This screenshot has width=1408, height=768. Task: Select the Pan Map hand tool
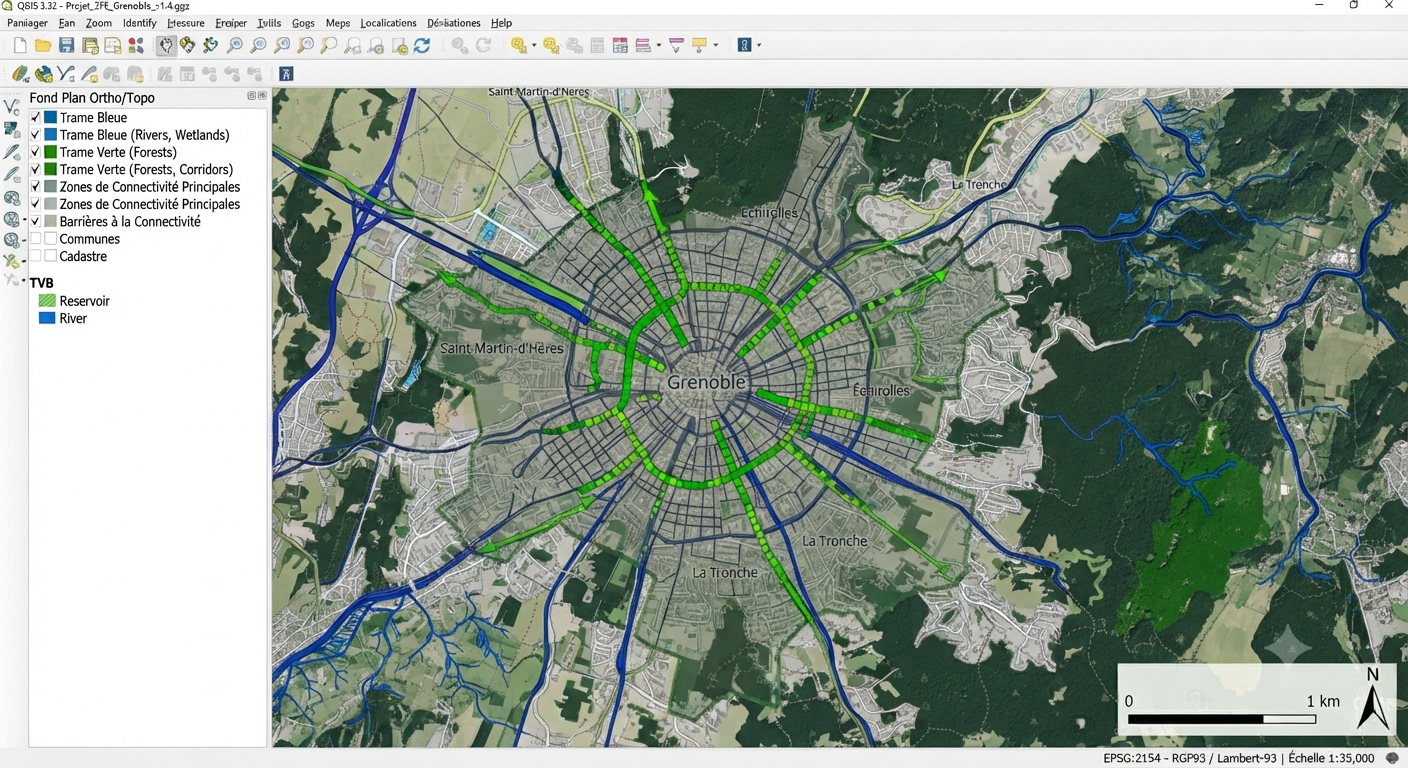click(166, 45)
